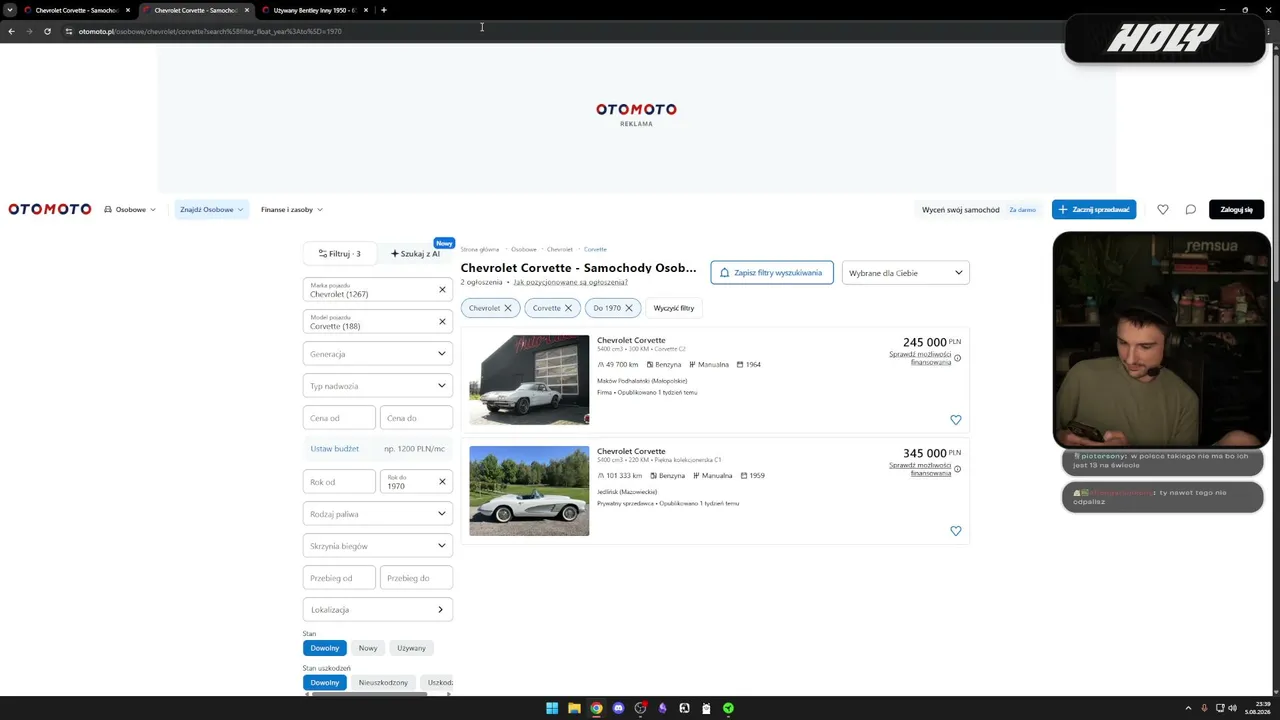Screen dimensions: 1280x720
Task: Open messages via the chat bubble icon
Action: click(1190, 209)
